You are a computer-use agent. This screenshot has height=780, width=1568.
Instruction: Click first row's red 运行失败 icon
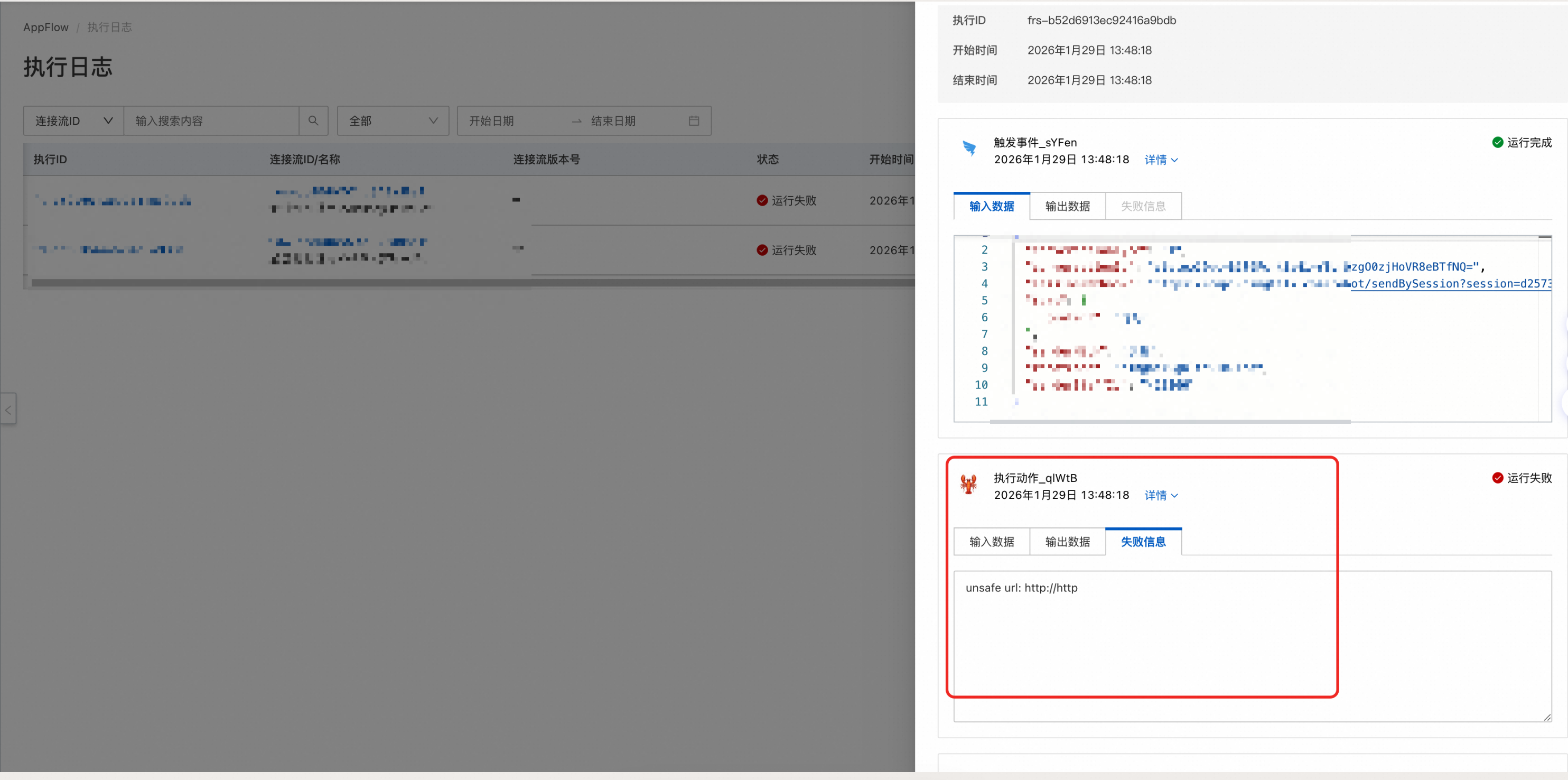(x=761, y=200)
